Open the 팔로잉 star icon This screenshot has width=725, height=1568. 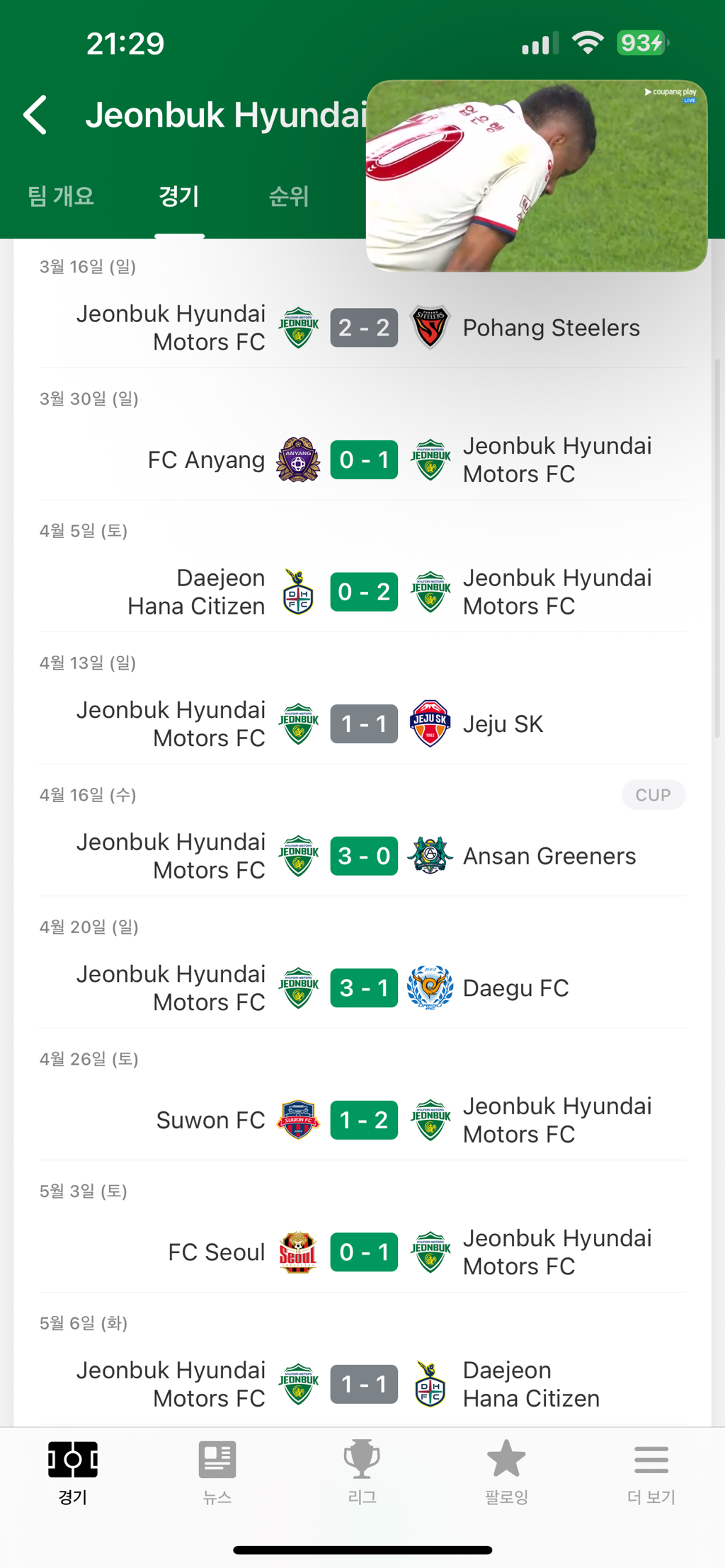click(x=506, y=1460)
